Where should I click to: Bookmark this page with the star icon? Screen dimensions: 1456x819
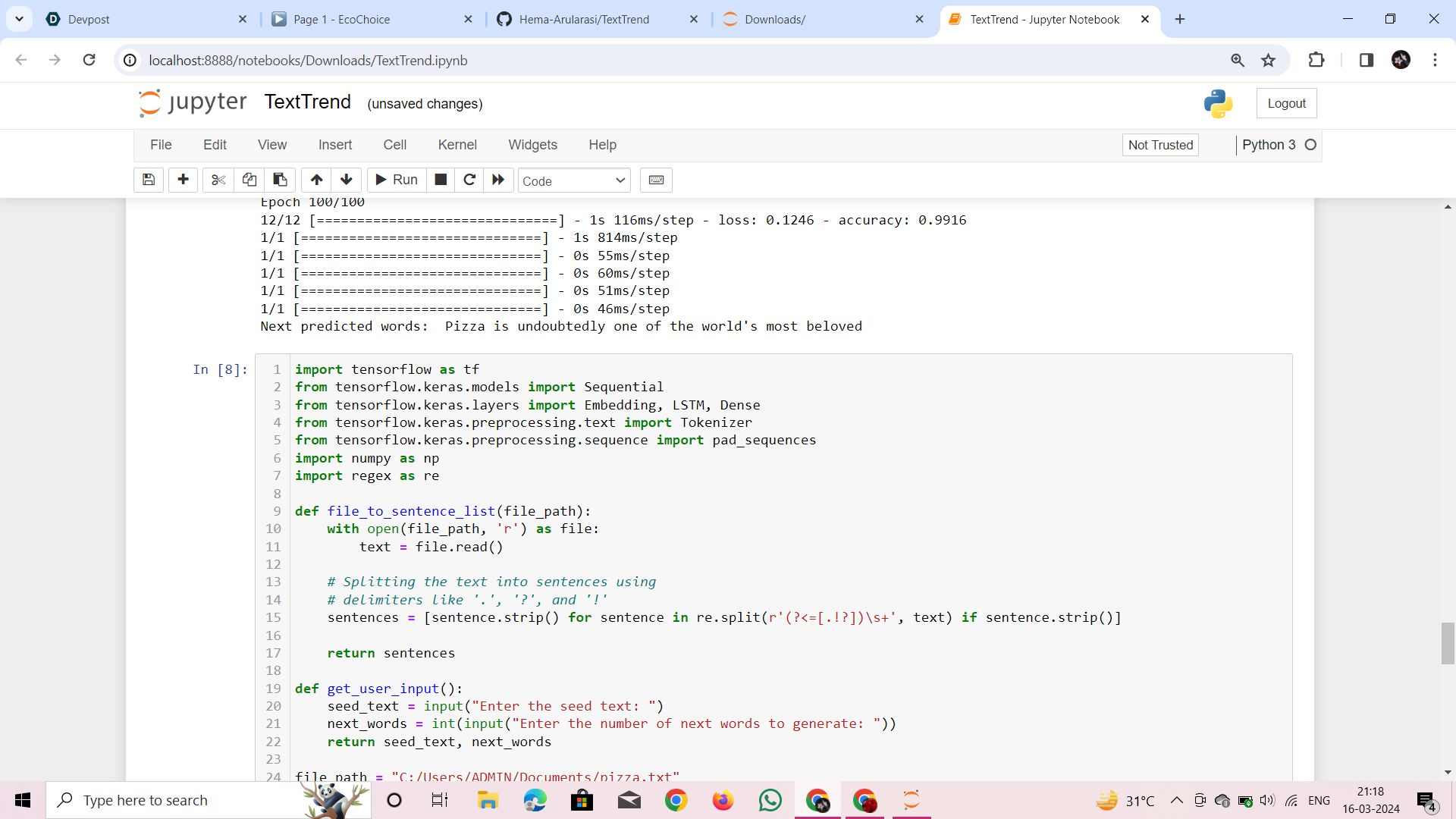point(1268,60)
